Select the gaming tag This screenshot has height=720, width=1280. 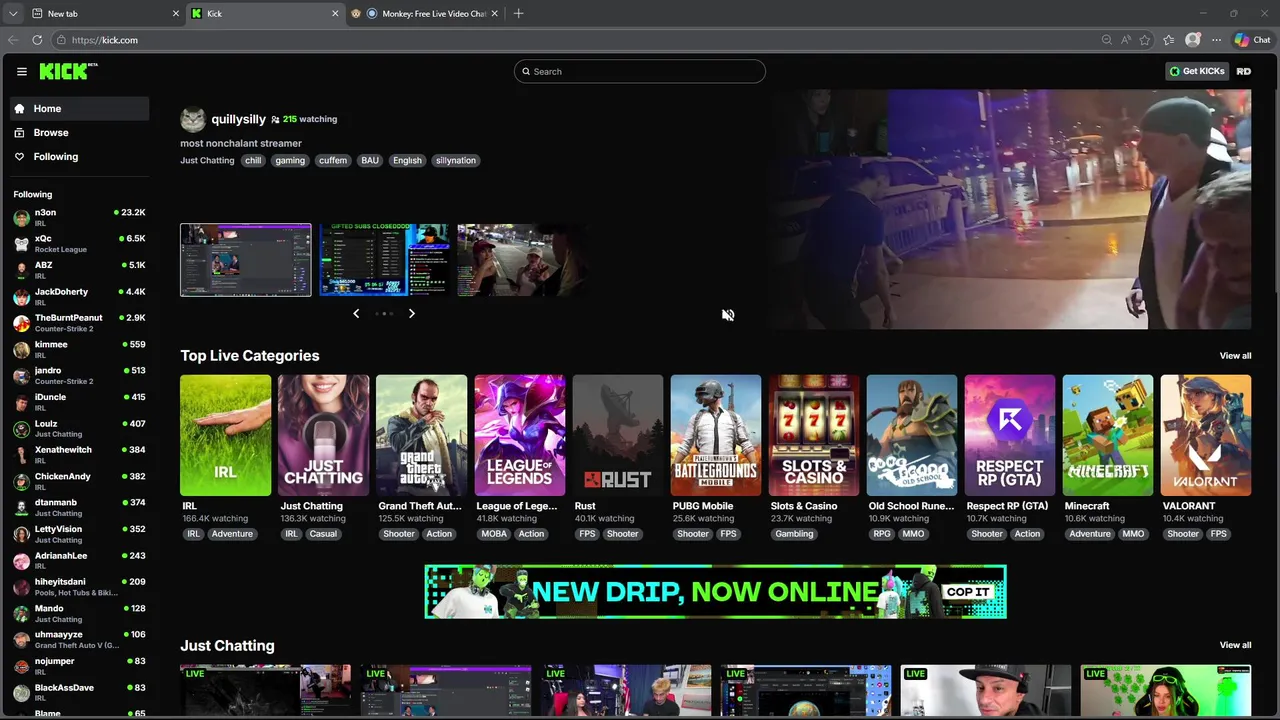pyautogui.click(x=290, y=160)
